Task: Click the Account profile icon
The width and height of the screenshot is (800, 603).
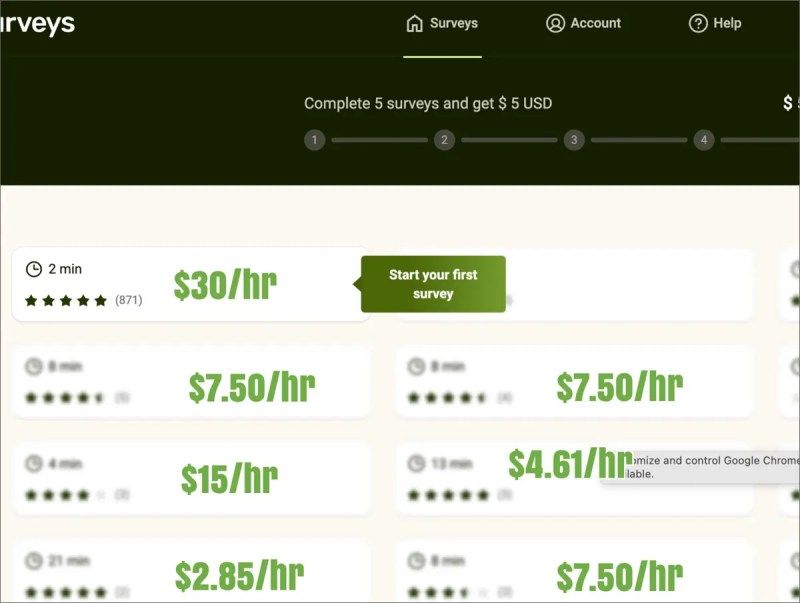Action: [555, 23]
